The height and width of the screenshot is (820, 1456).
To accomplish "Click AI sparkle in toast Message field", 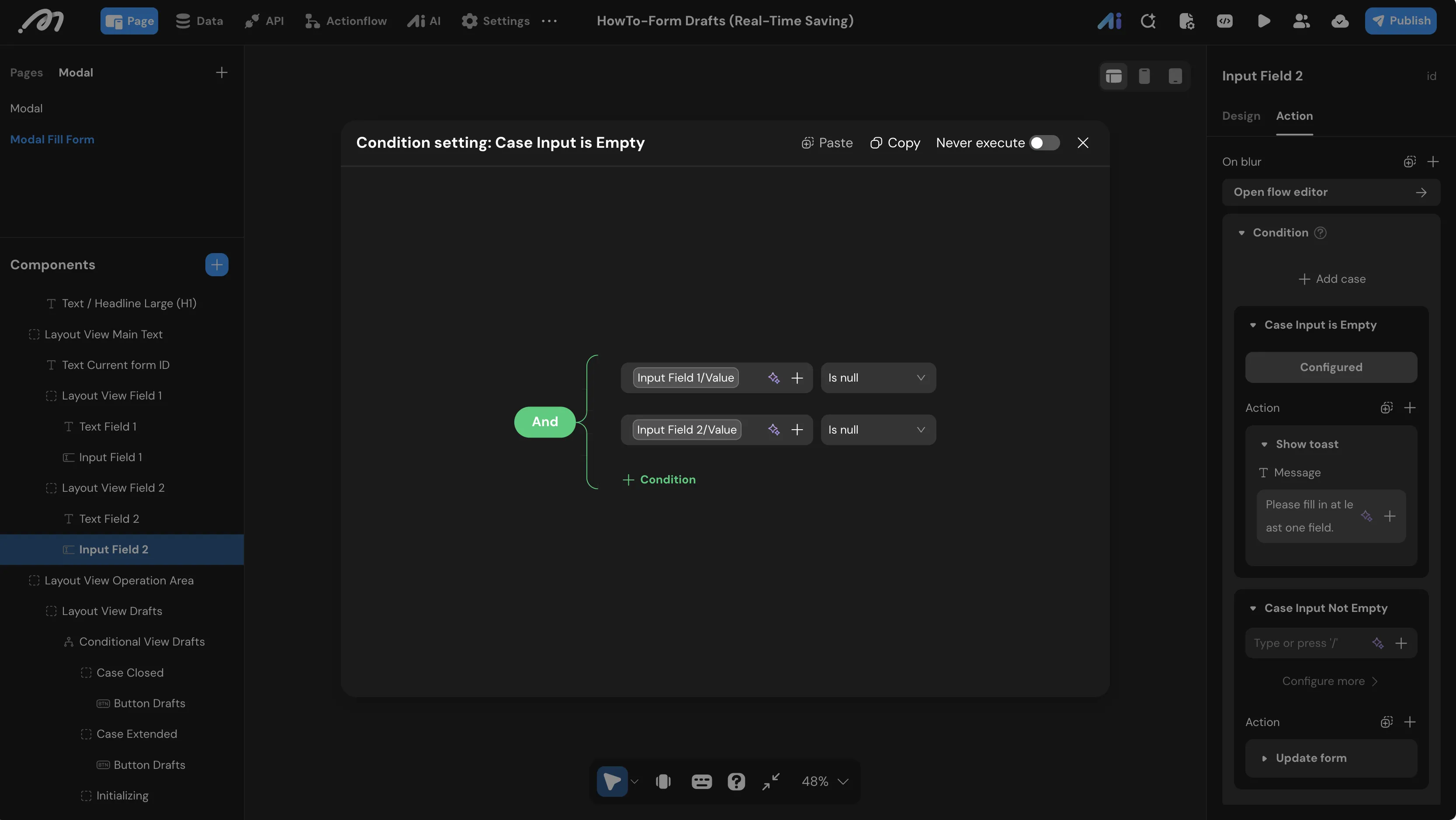I will 1366,516.
